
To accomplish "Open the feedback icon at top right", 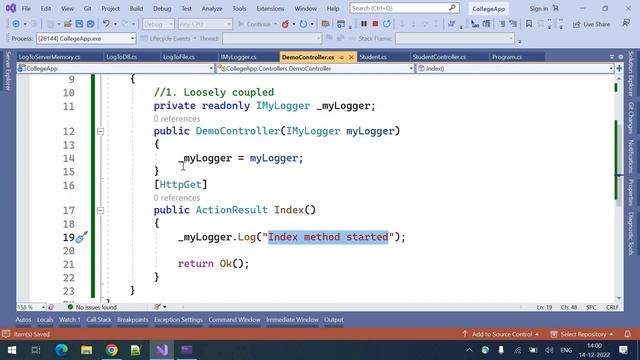I will [626, 23].
